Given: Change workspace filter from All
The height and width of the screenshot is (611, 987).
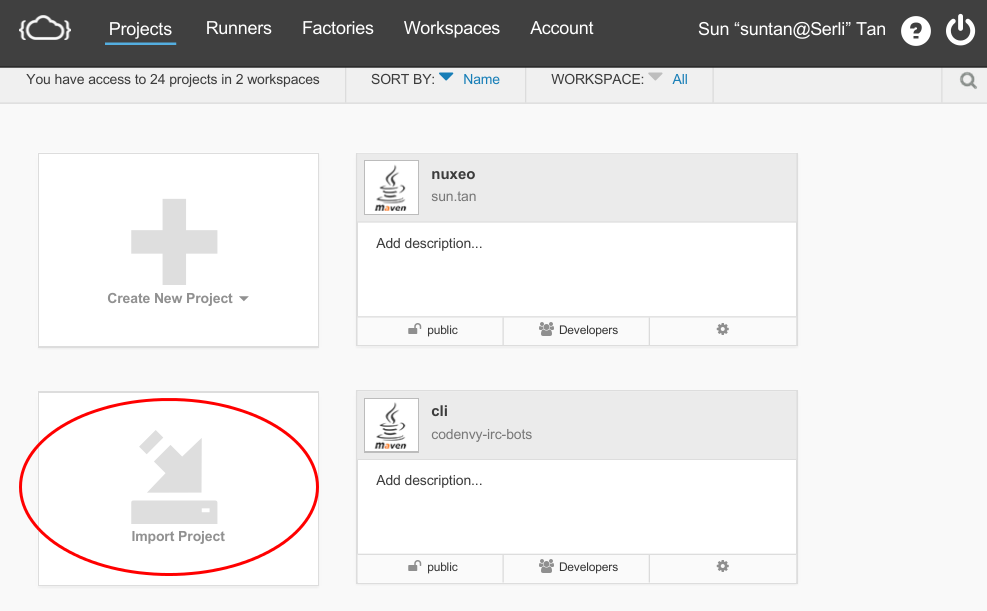Looking at the screenshot, I should point(680,79).
